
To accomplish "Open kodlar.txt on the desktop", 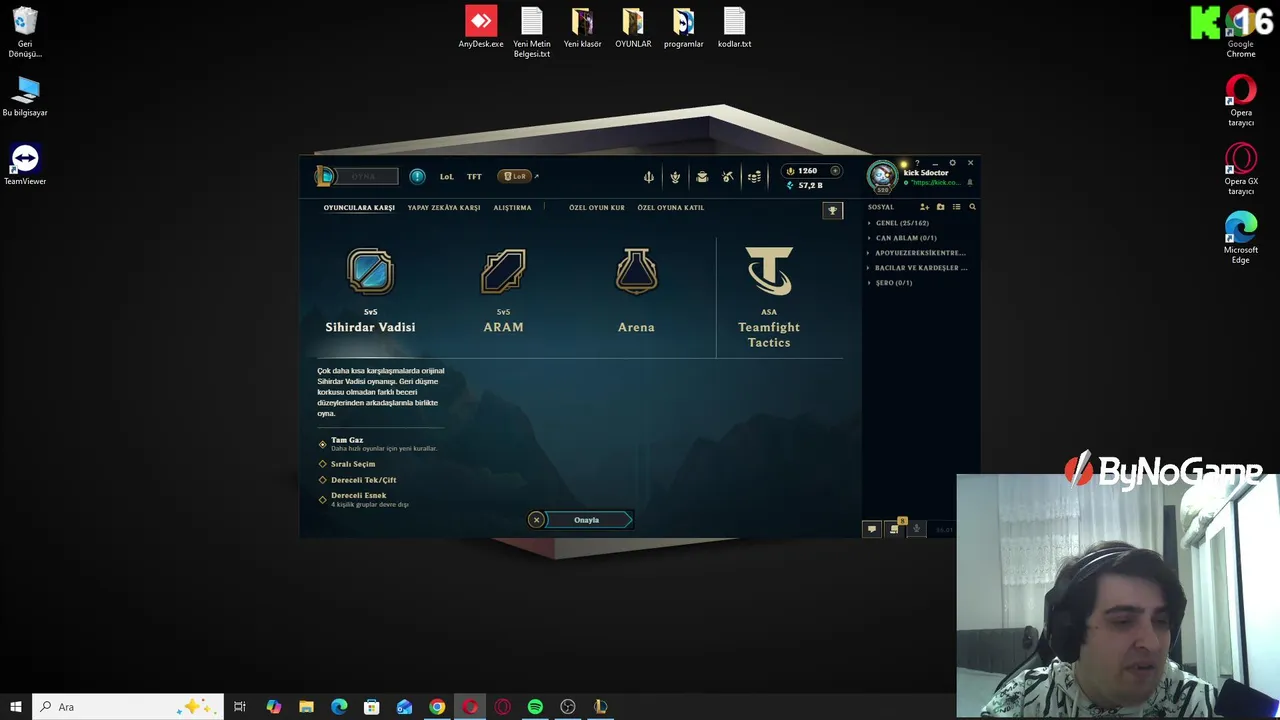I will 734,28.
